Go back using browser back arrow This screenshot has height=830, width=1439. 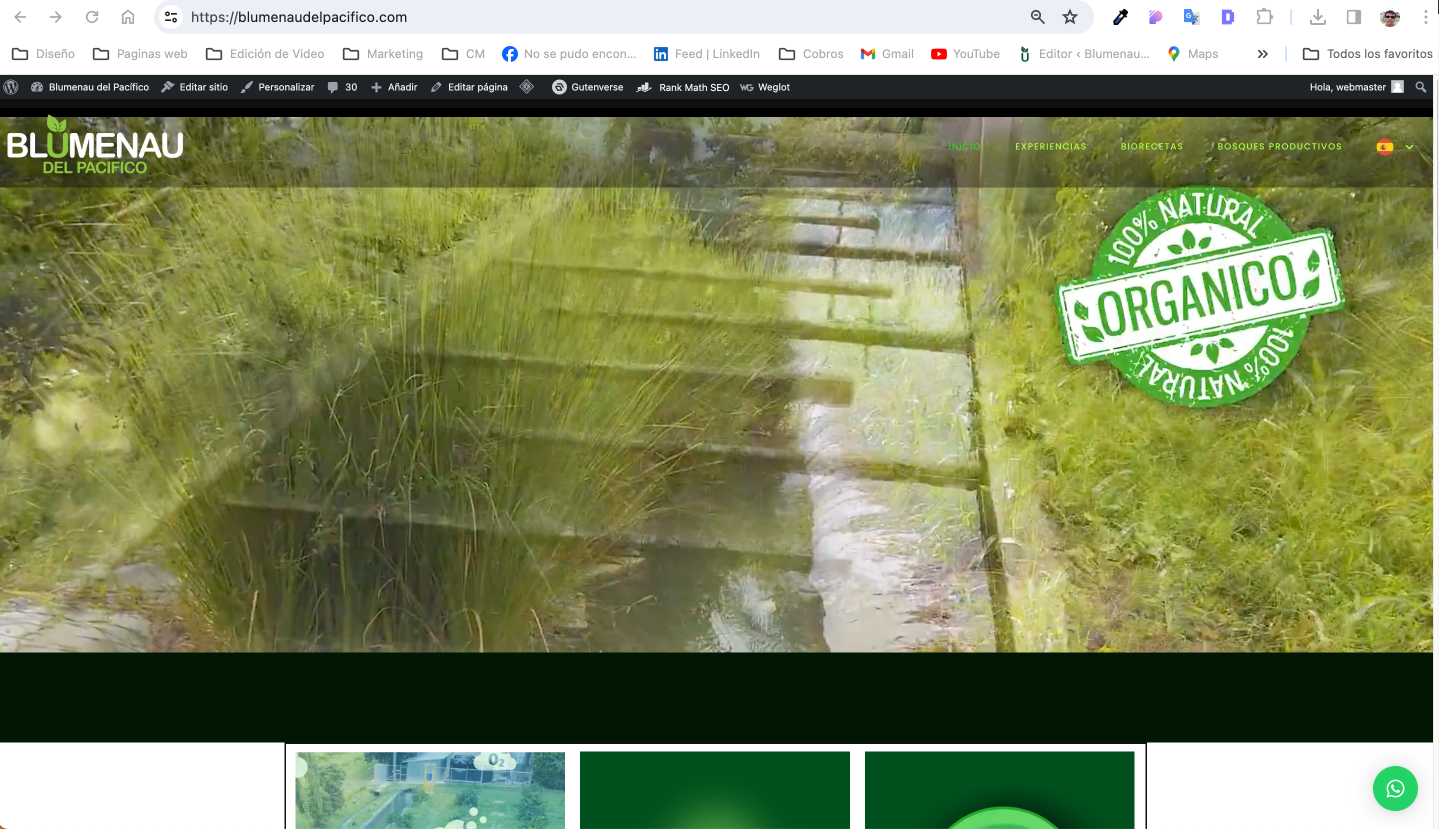pyautogui.click(x=20, y=17)
